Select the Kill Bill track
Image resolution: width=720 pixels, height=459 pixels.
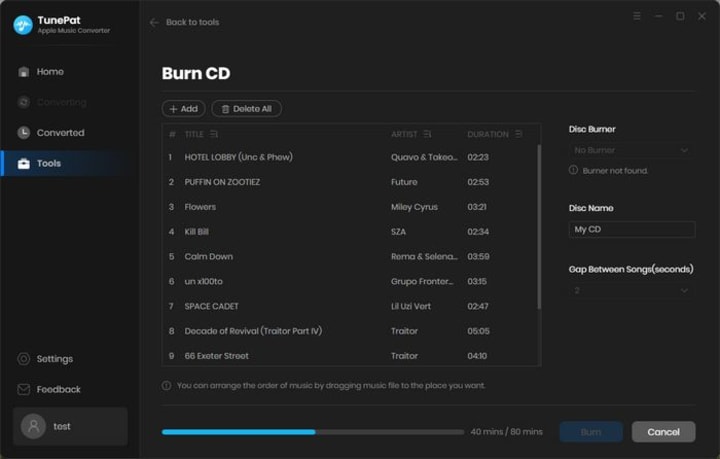coord(349,232)
